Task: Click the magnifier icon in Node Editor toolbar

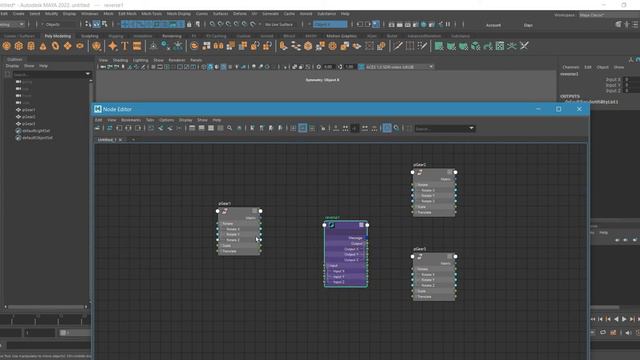Action: [230, 128]
